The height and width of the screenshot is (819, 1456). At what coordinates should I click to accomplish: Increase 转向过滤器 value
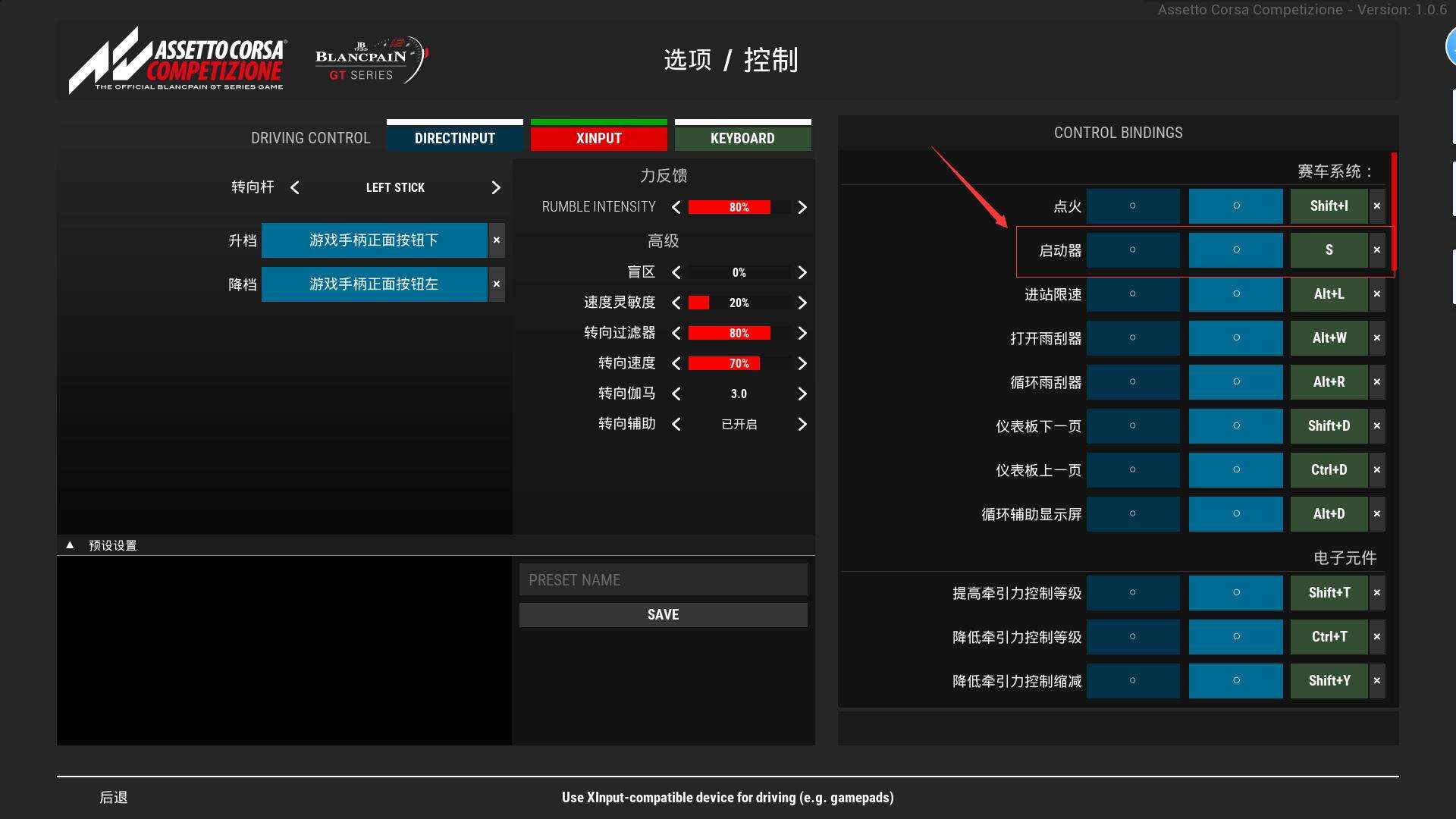pyautogui.click(x=802, y=333)
